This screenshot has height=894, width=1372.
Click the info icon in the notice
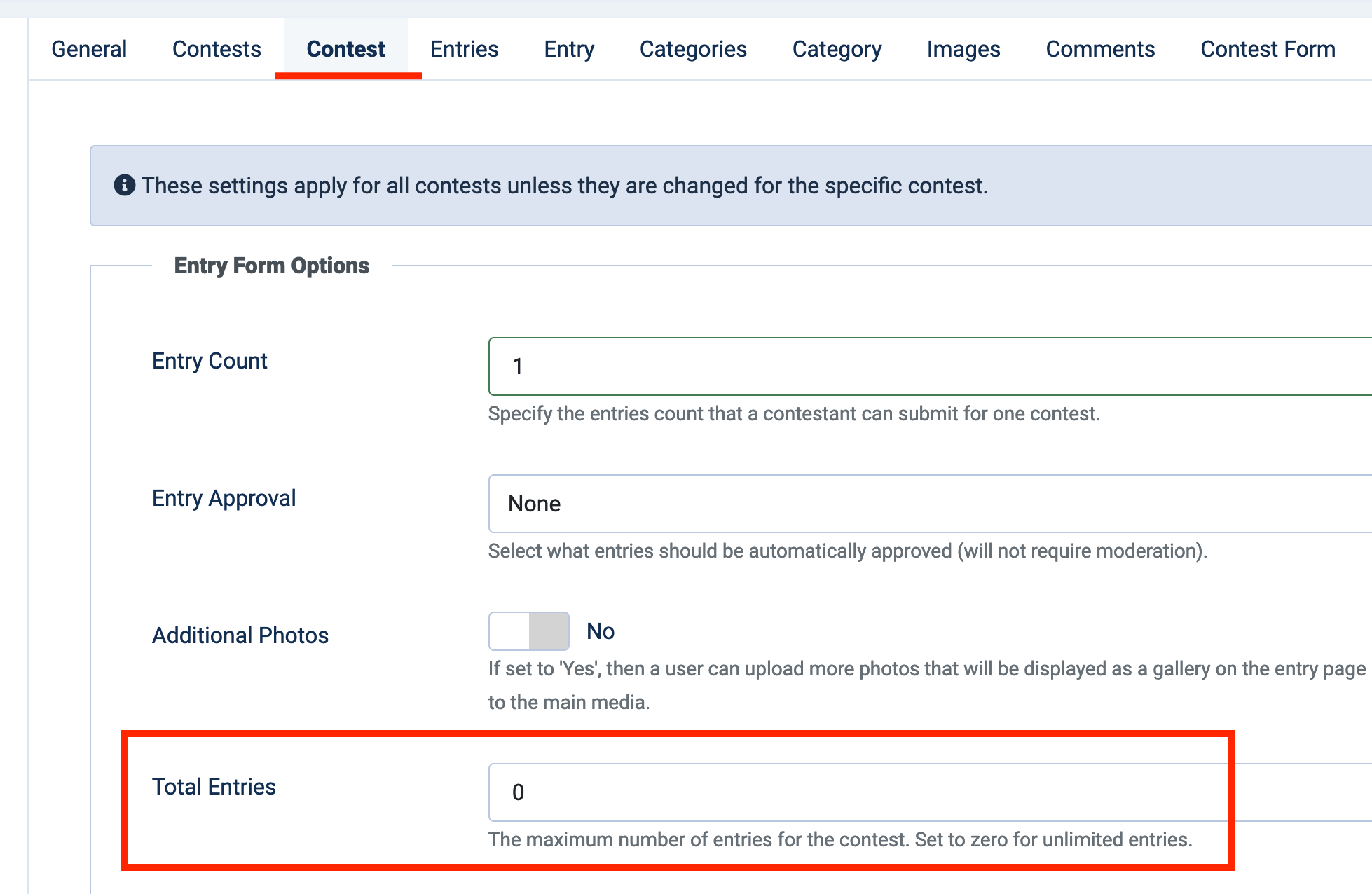[x=125, y=186]
